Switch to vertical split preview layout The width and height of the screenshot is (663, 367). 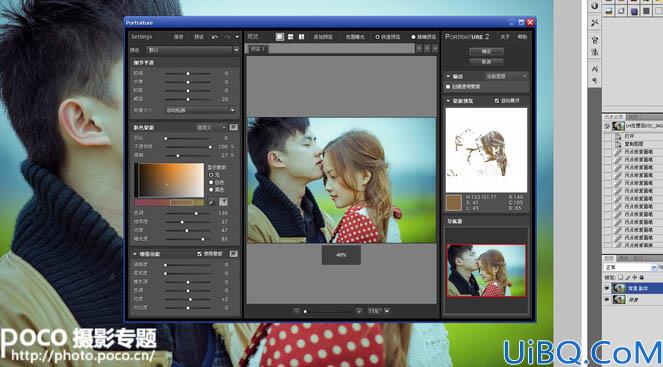[301, 37]
